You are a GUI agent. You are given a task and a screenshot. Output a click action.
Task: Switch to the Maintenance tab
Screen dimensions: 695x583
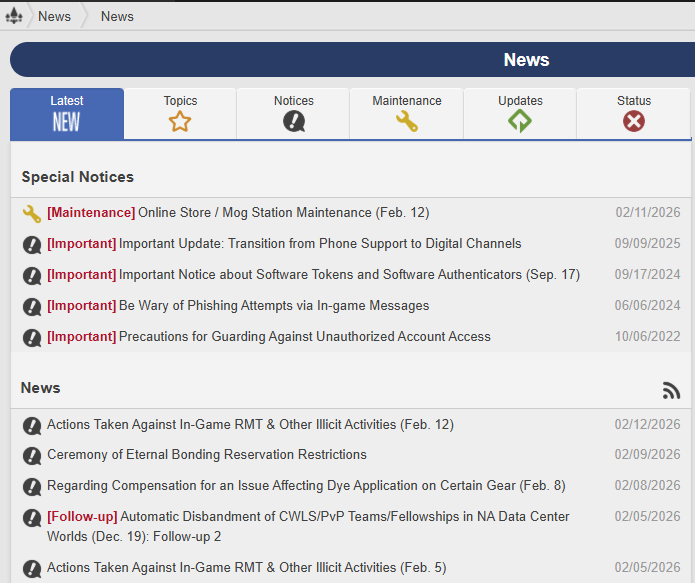tap(407, 114)
